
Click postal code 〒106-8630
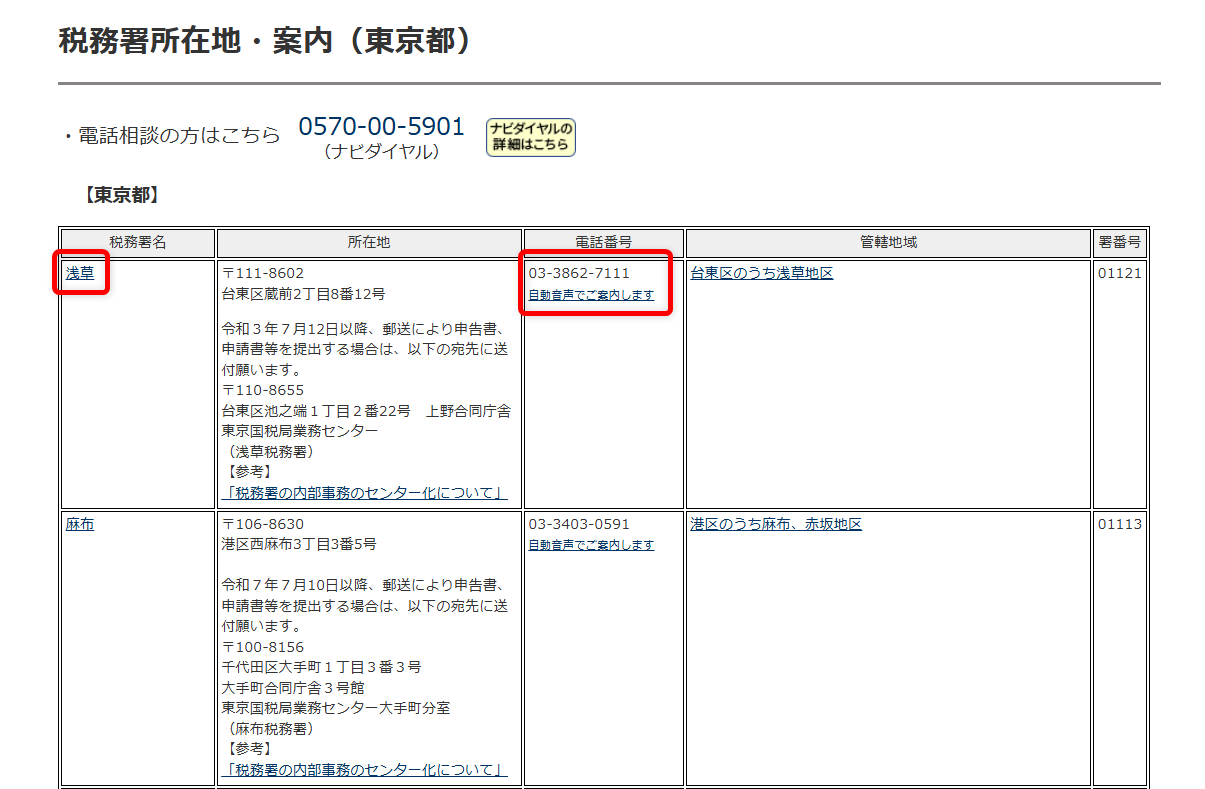263,524
